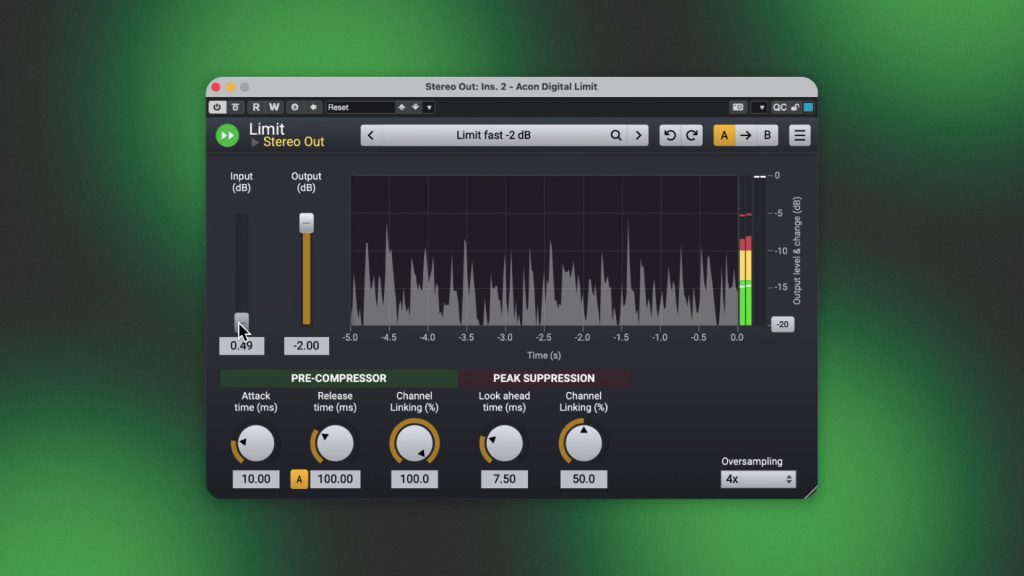Viewport: 1024px width, 576px height.
Task: Click the Output dB slider handle
Action: click(x=307, y=223)
